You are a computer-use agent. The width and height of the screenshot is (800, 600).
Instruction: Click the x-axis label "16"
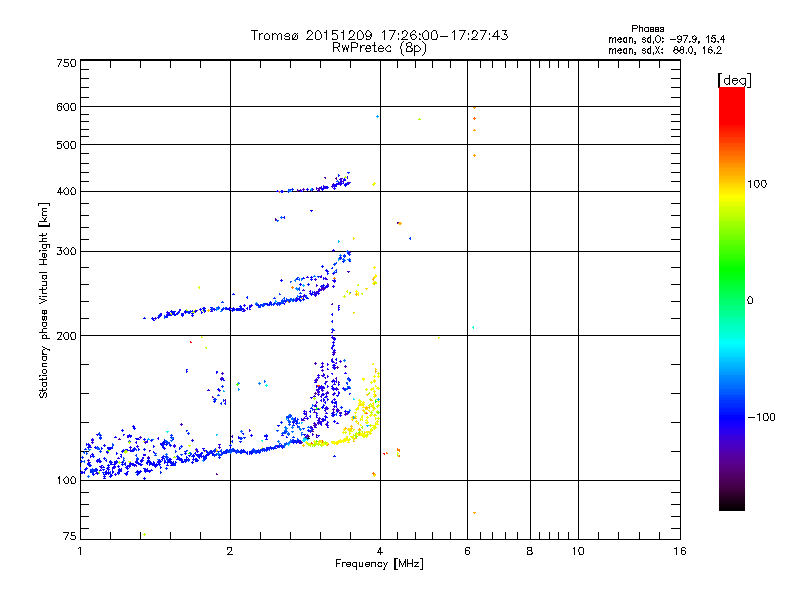tap(680, 551)
